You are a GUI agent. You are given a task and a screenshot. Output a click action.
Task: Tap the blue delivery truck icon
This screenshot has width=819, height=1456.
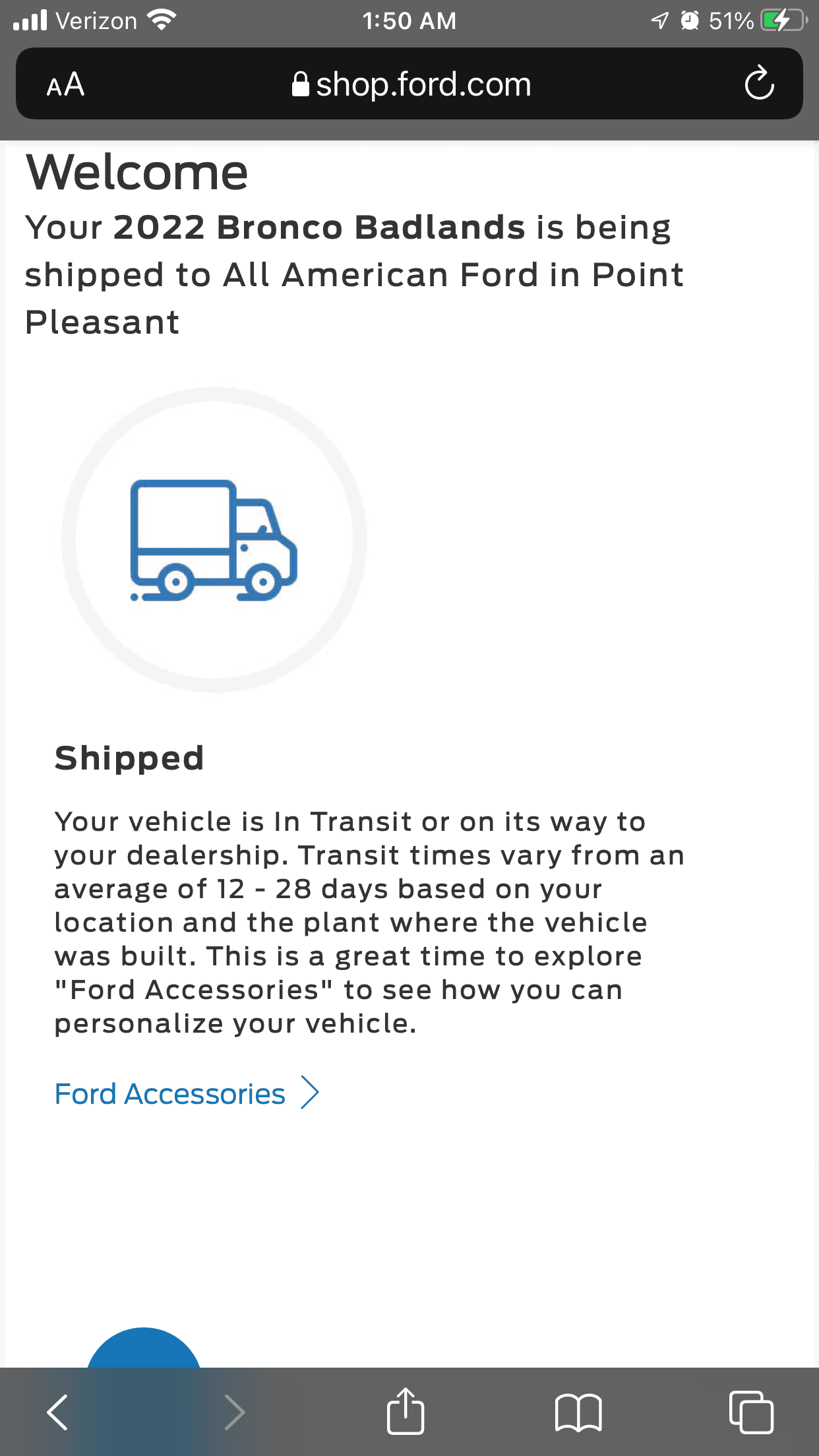[214, 540]
